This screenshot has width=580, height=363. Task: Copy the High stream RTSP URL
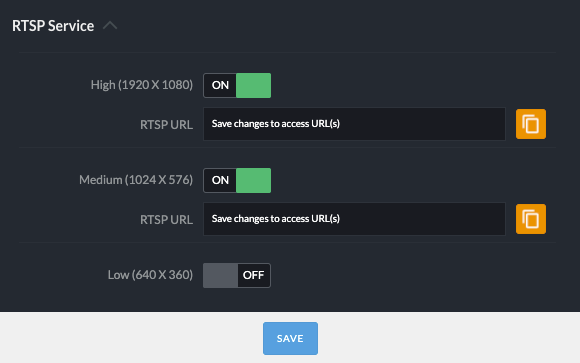pyautogui.click(x=531, y=124)
